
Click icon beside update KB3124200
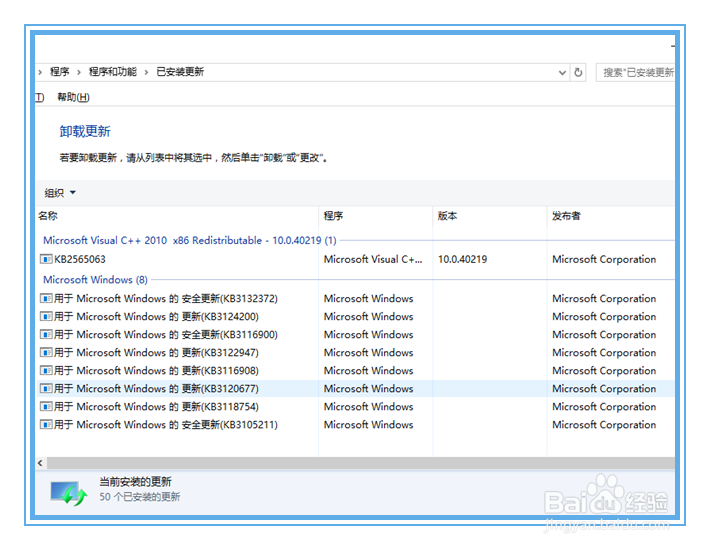46,317
